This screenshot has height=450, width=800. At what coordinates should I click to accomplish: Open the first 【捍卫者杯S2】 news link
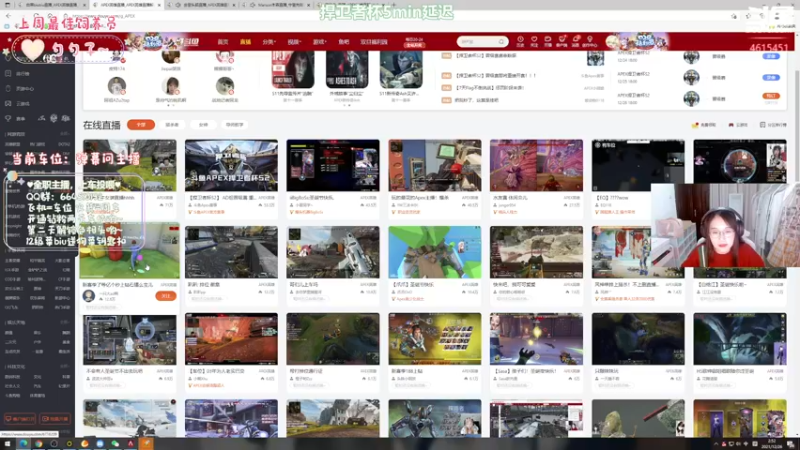pyautogui.click(x=486, y=56)
